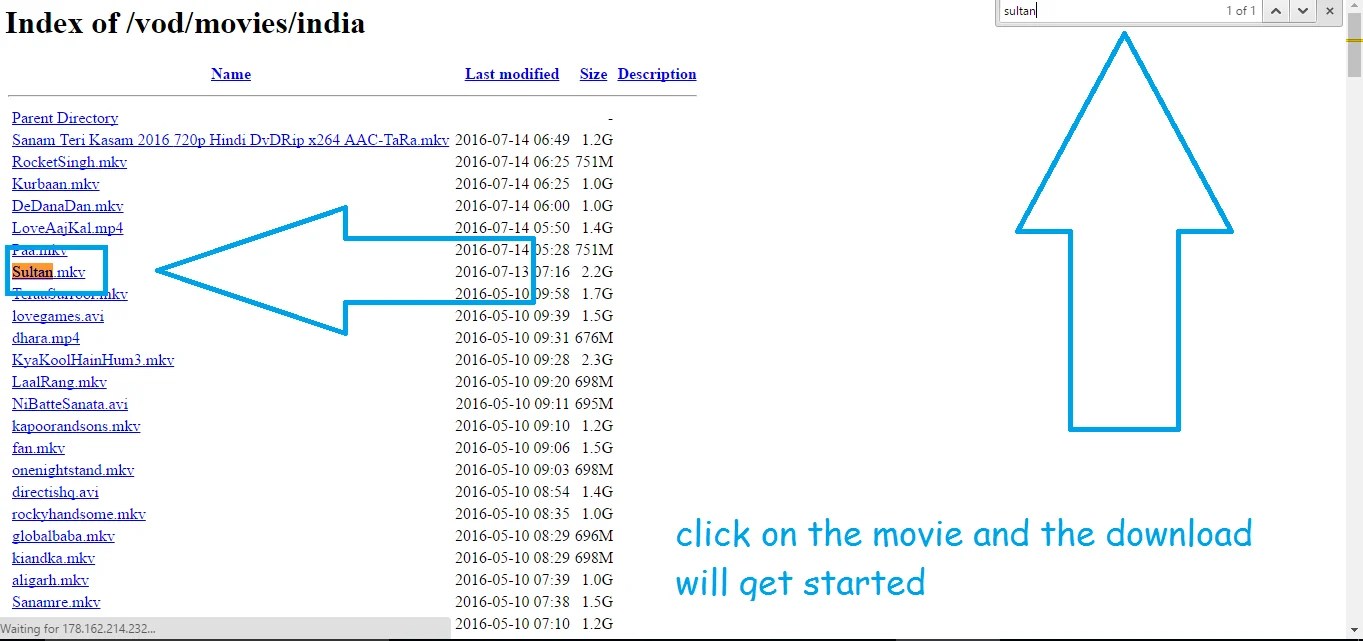Click the aligarh.mkv file link
Image resolution: width=1363 pixels, height=641 pixels.
[x=49, y=580]
